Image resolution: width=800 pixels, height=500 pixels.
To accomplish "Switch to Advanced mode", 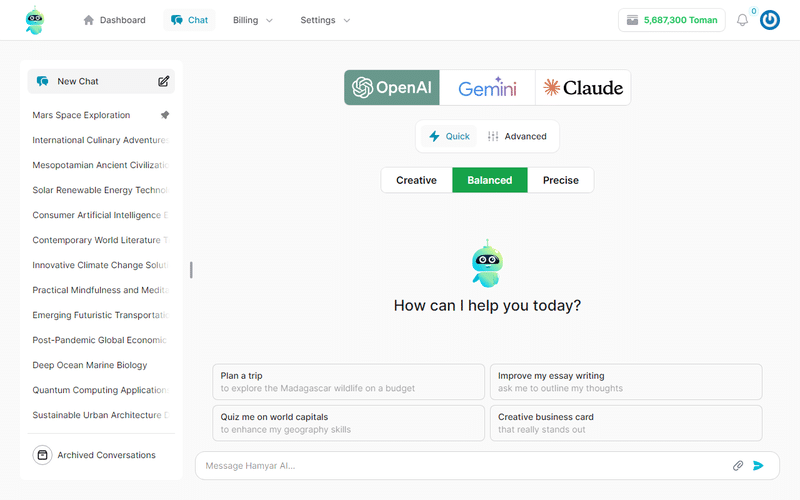I will (x=517, y=136).
